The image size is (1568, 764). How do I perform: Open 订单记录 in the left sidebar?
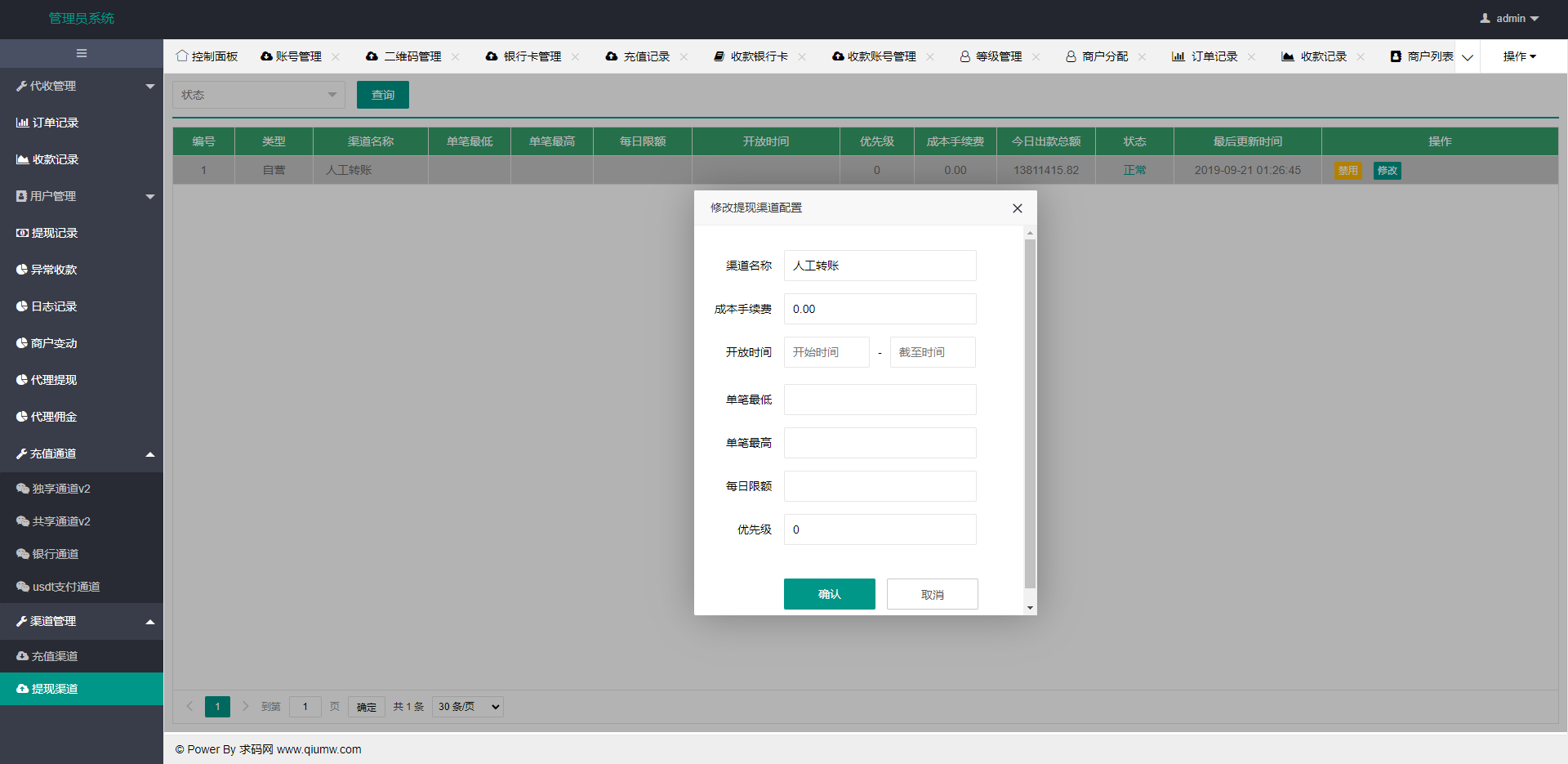pos(56,123)
